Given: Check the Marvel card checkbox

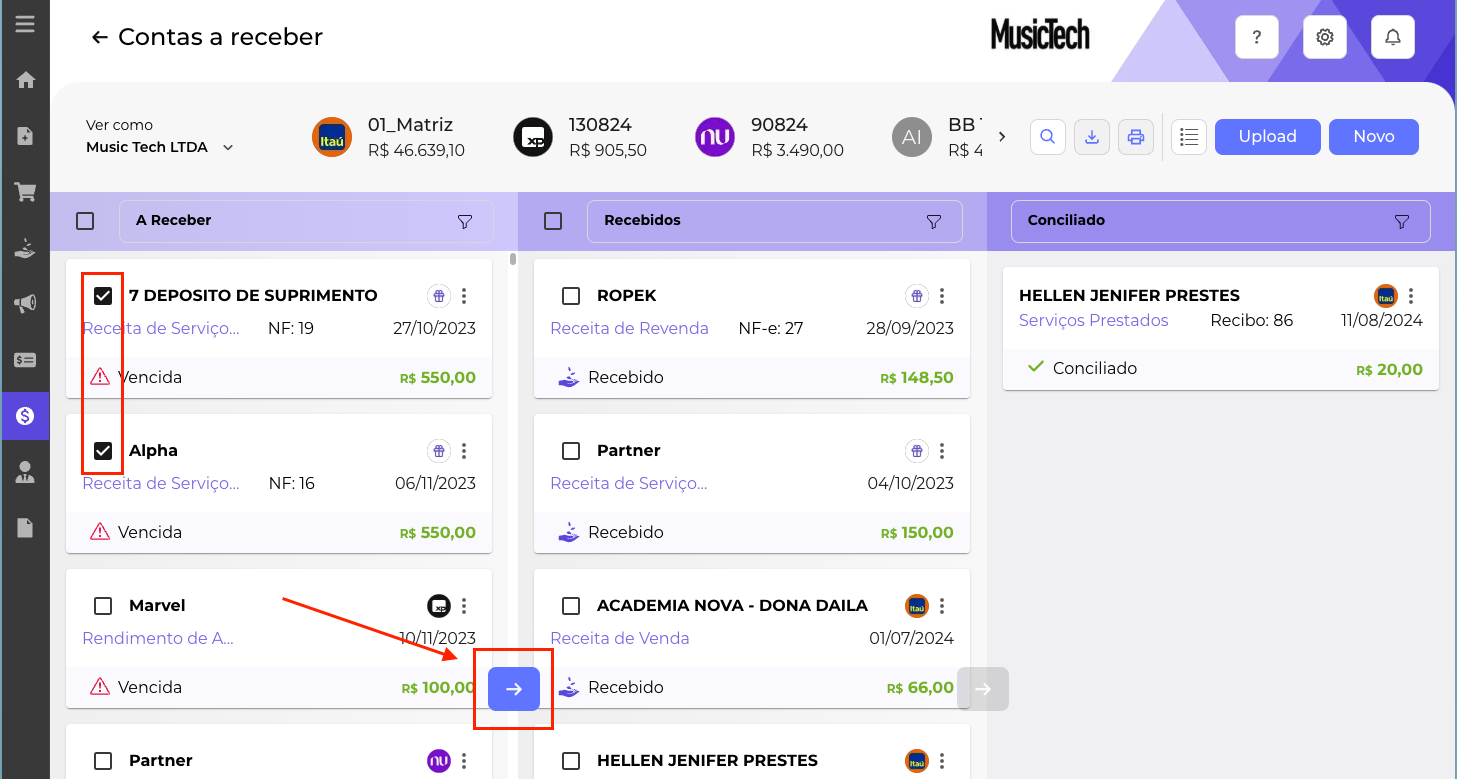Looking at the screenshot, I should [103, 606].
